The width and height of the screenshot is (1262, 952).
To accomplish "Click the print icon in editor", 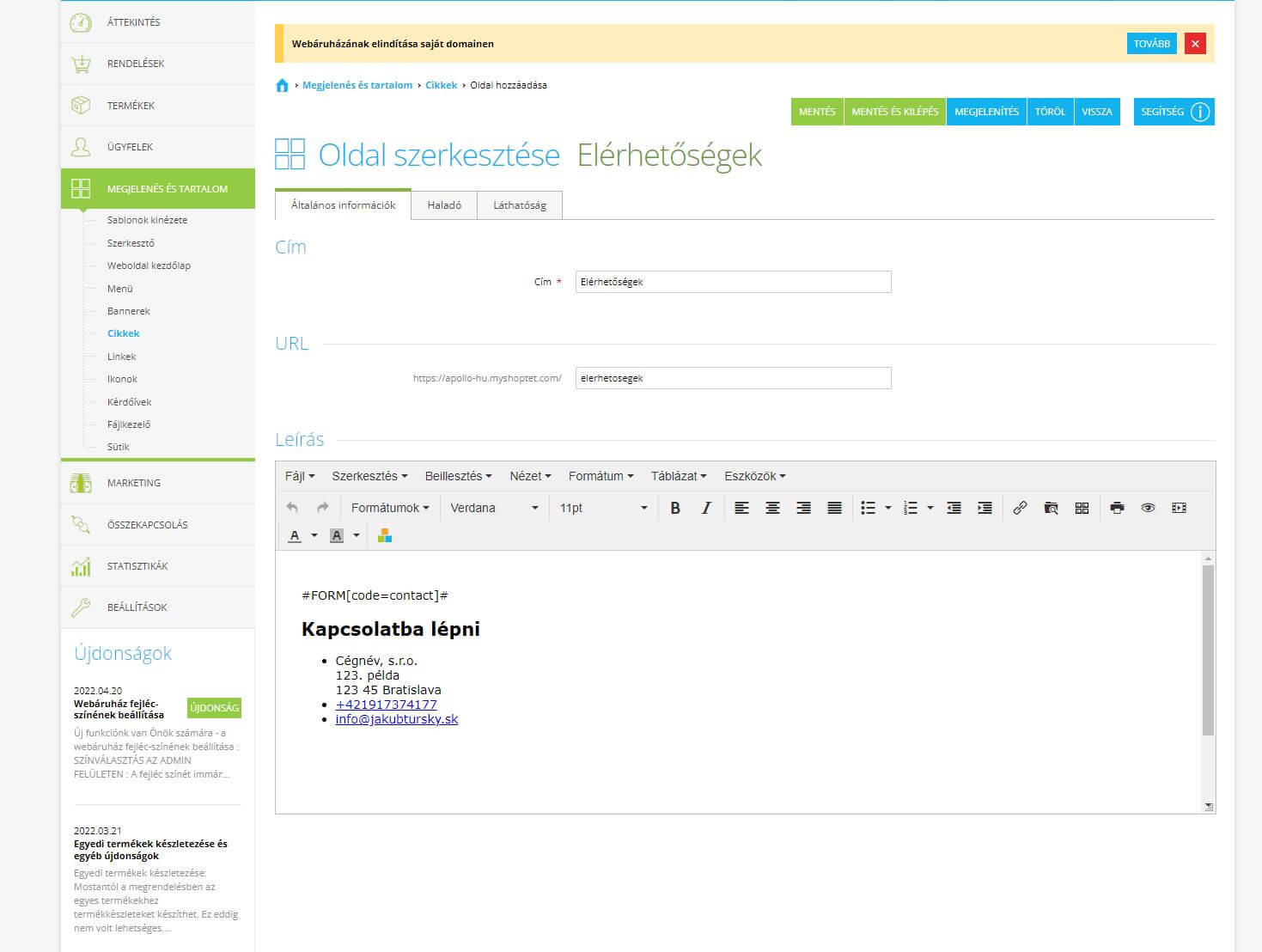I will tap(1117, 508).
